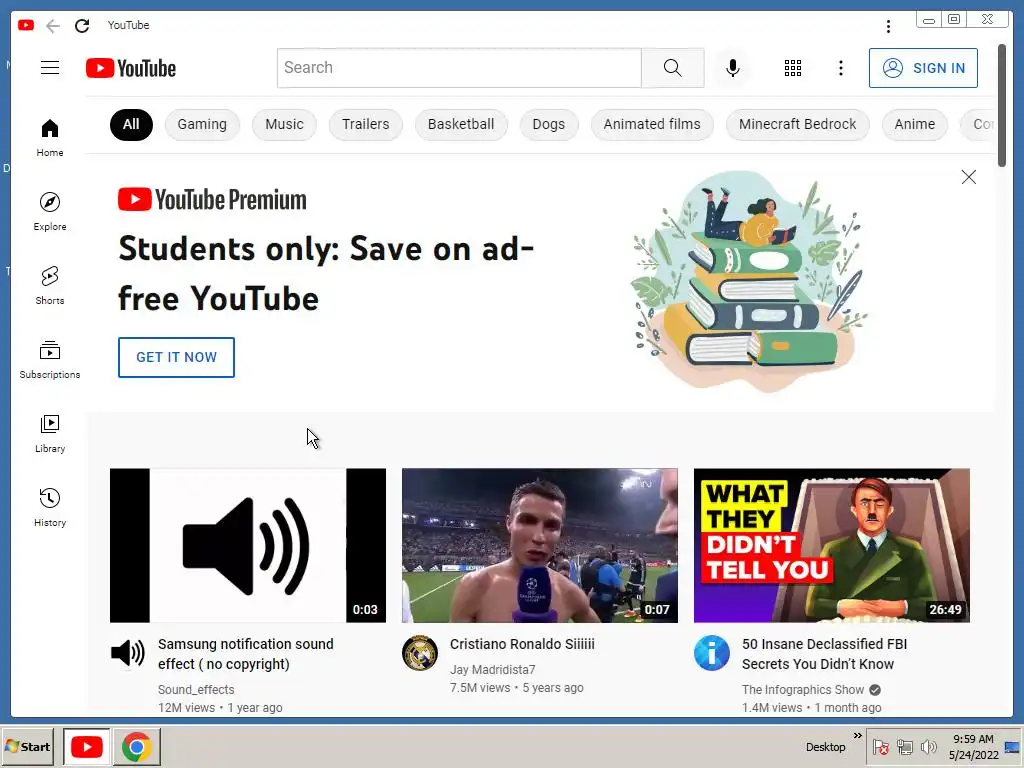Click the SIGN IN button
This screenshot has height=768, width=1024.
923,68
